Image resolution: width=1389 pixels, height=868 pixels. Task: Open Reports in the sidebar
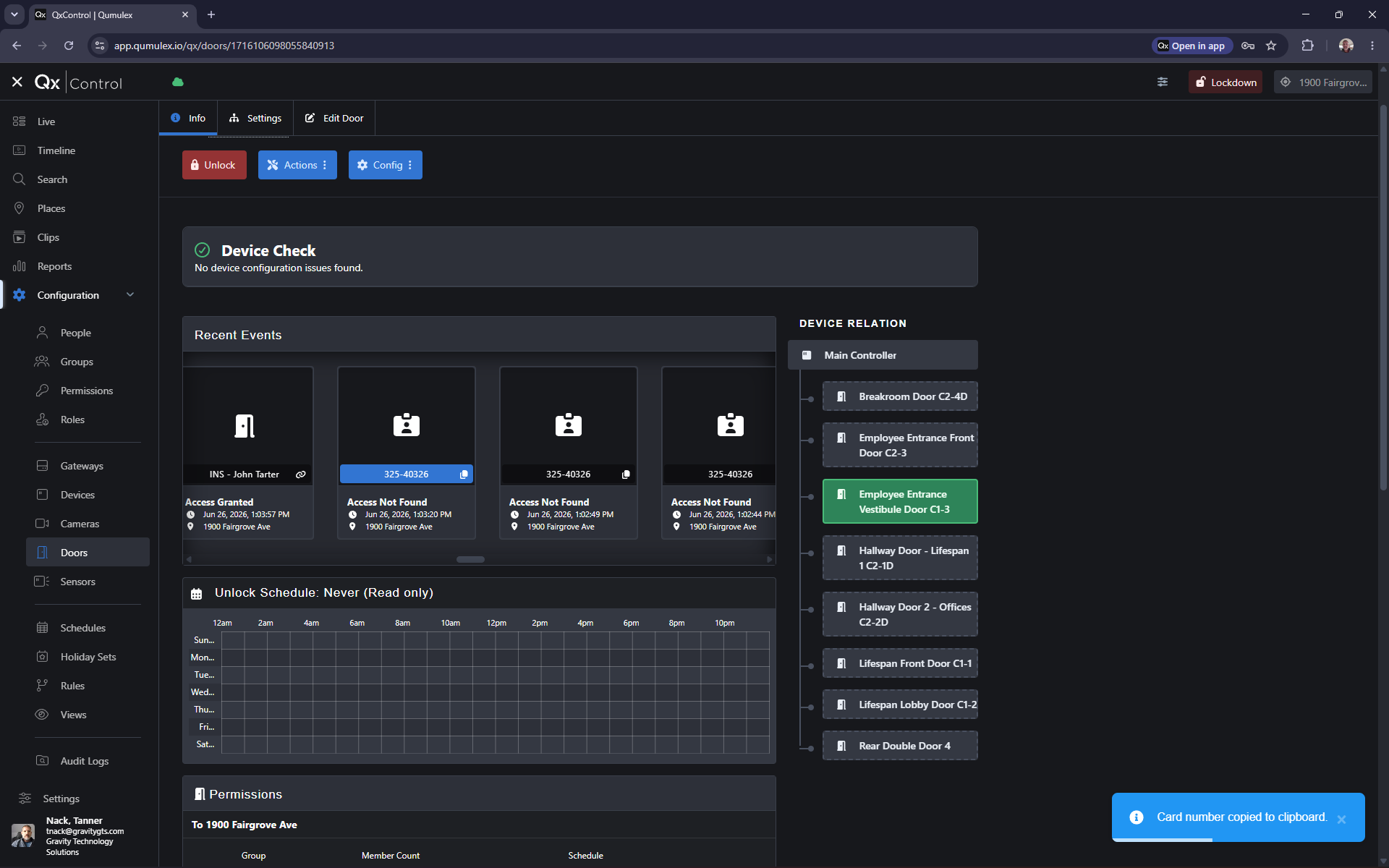coord(54,266)
